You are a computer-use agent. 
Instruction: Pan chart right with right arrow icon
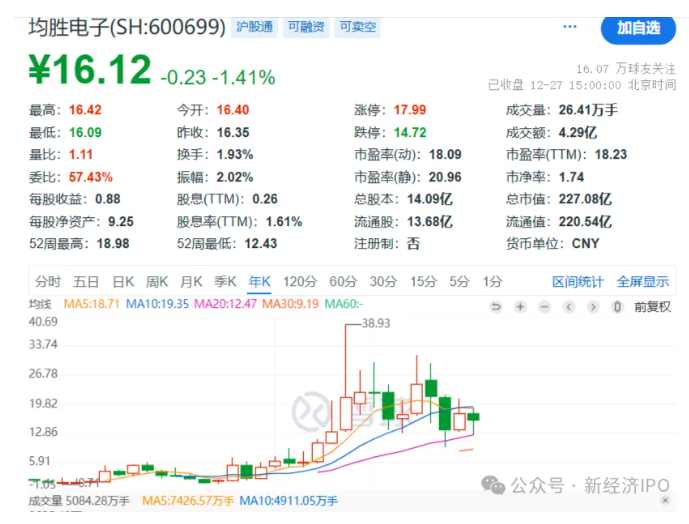tap(593, 306)
